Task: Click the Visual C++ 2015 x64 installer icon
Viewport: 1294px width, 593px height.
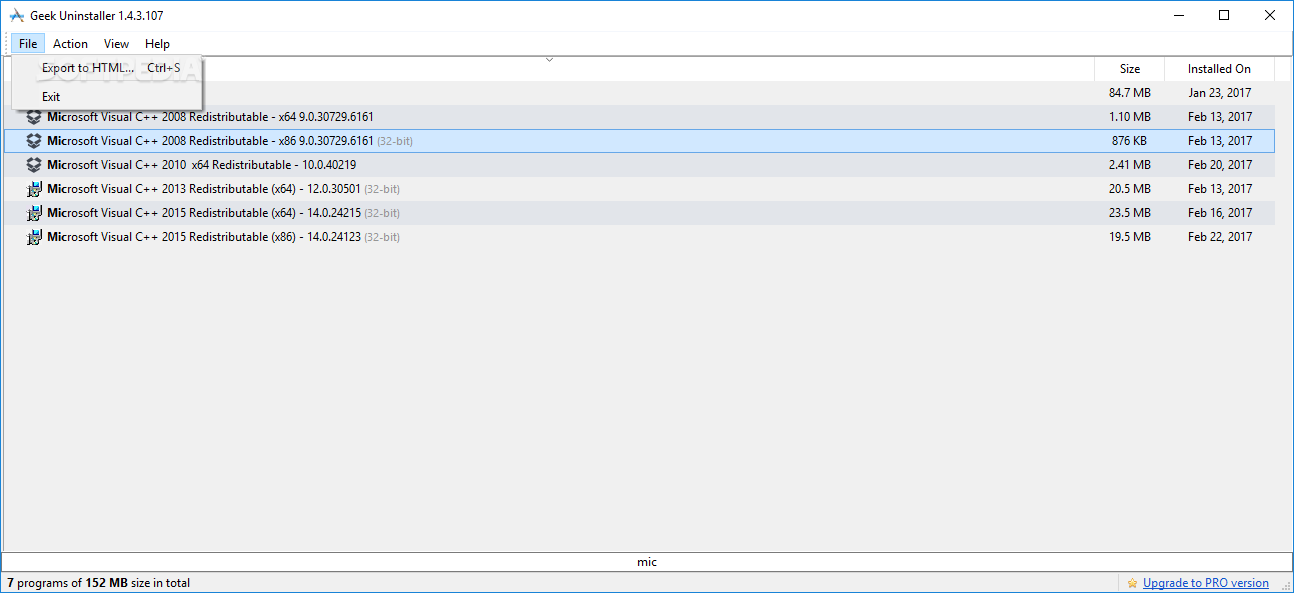Action: [34, 213]
